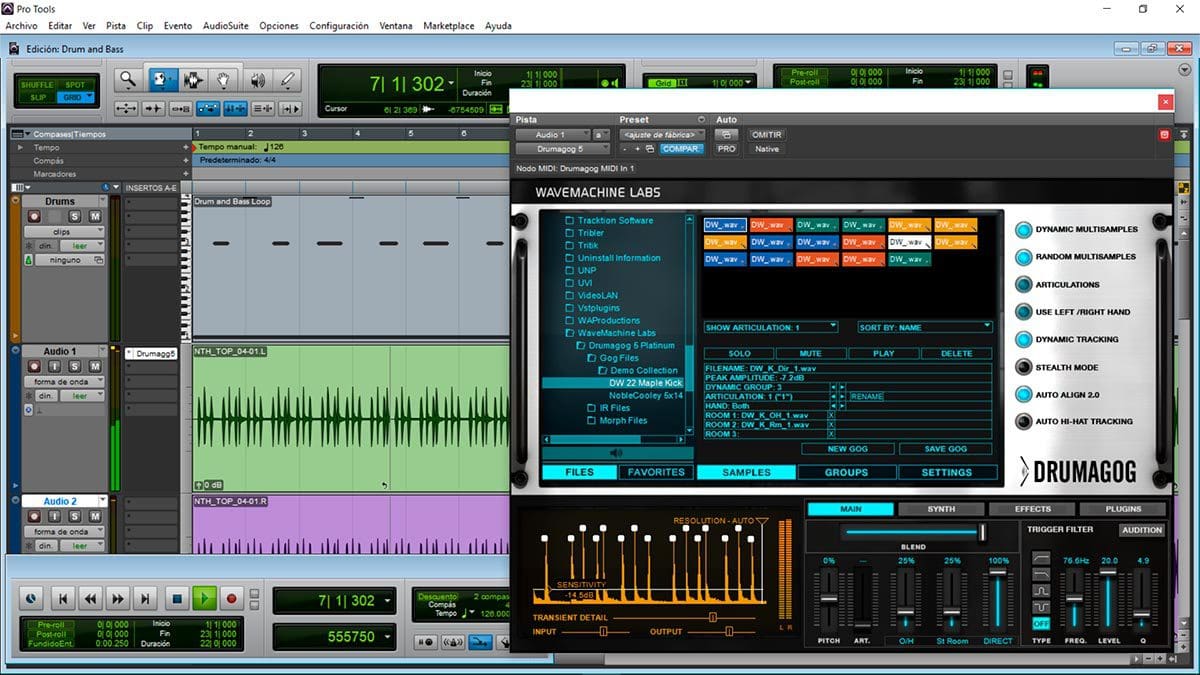
Task: Enable Auto Hi-Hat Tracking
Action: [1023, 422]
